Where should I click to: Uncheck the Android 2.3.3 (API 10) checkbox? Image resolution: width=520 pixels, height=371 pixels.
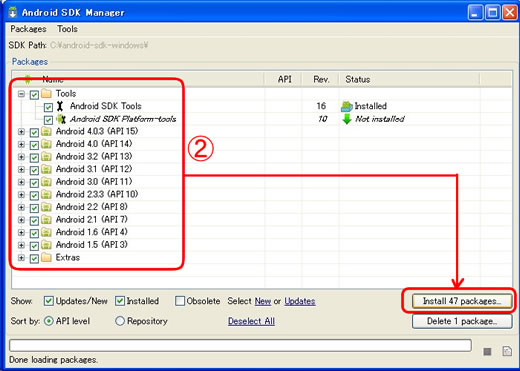(x=34, y=196)
